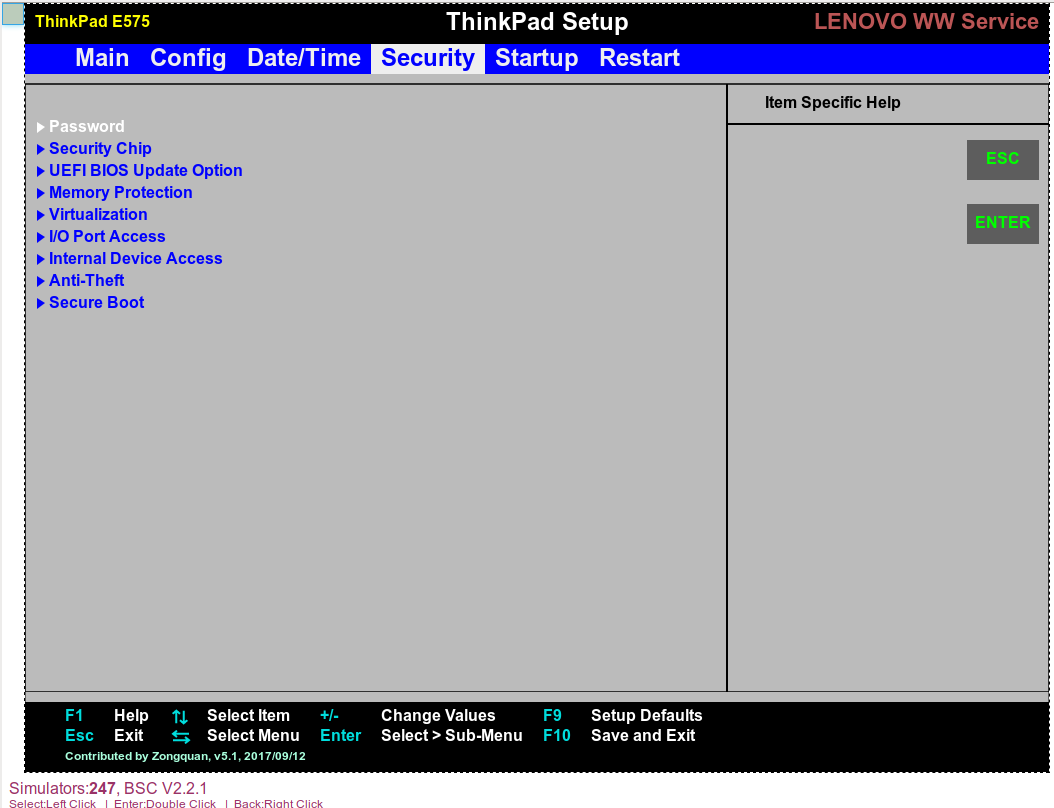Image resolution: width=1054 pixels, height=808 pixels.
Task: Click arrow beside UEFI BIOS Update Option
Action: pyautogui.click(x=40, y=171)
